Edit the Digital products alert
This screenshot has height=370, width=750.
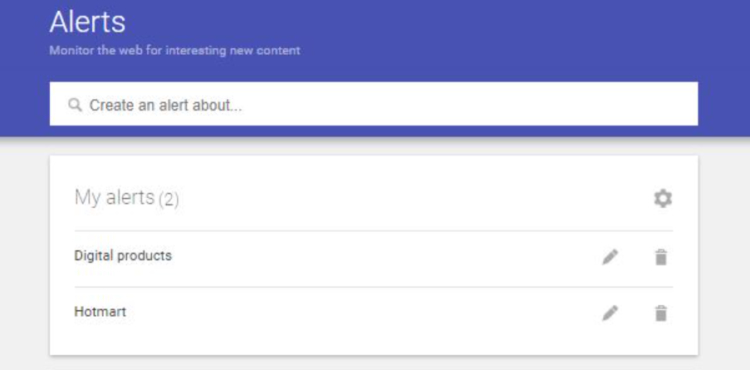pos(610,257)
